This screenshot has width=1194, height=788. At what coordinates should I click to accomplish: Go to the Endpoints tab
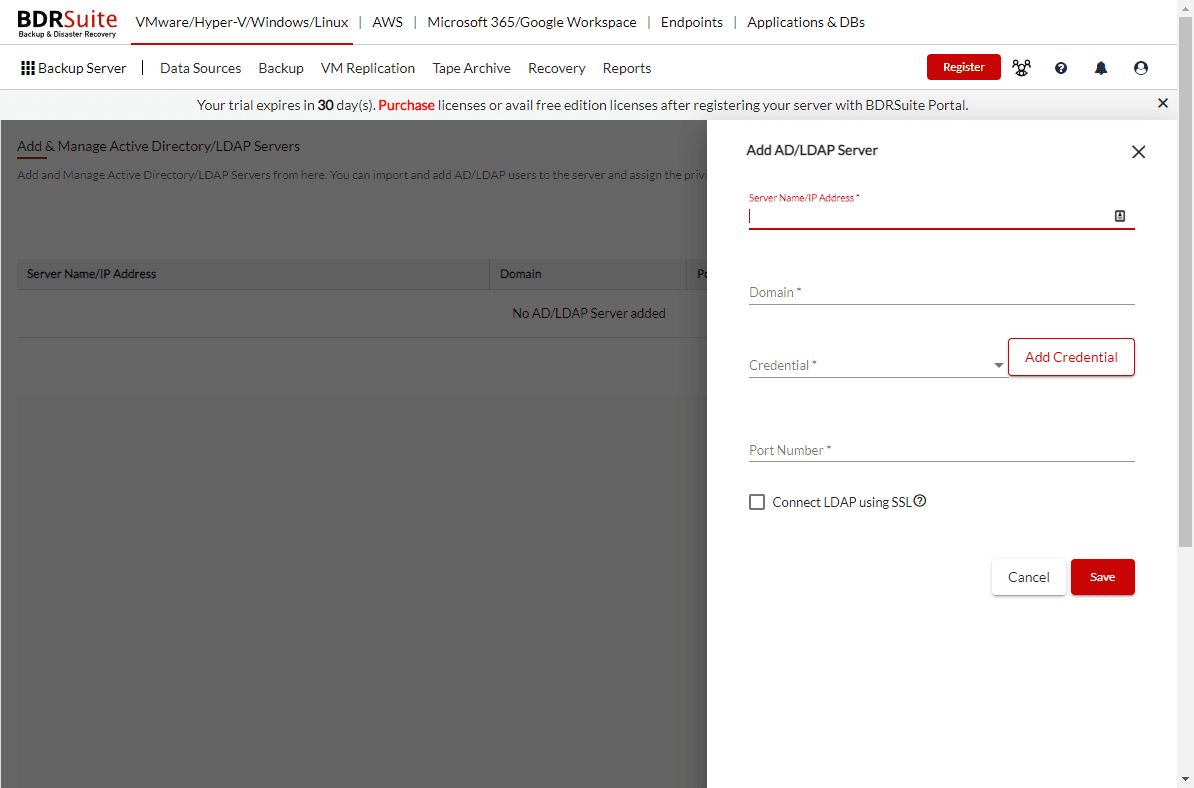pos(691,22)
